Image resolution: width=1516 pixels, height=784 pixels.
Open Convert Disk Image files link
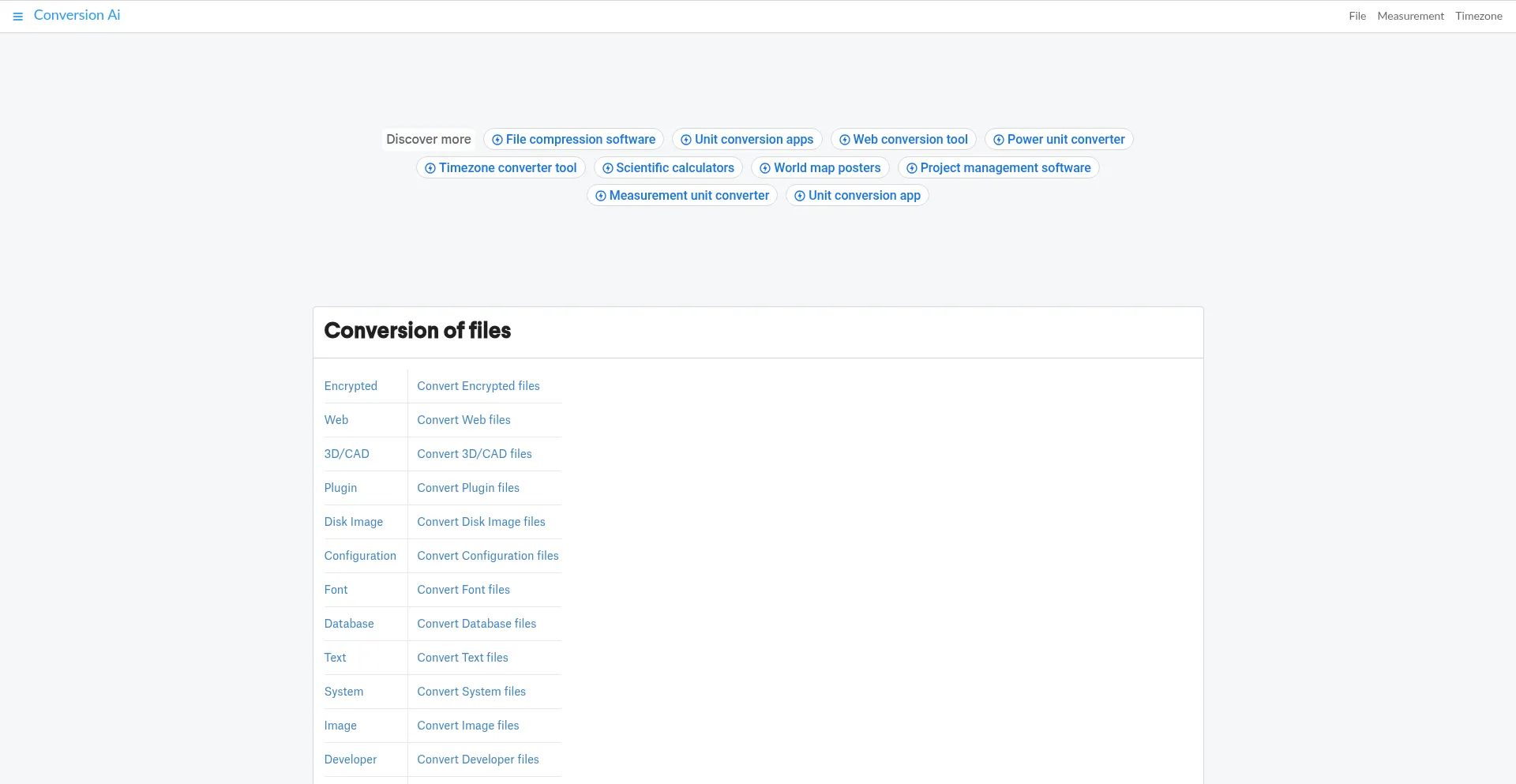pyautogui.click(x=481, y=522)
